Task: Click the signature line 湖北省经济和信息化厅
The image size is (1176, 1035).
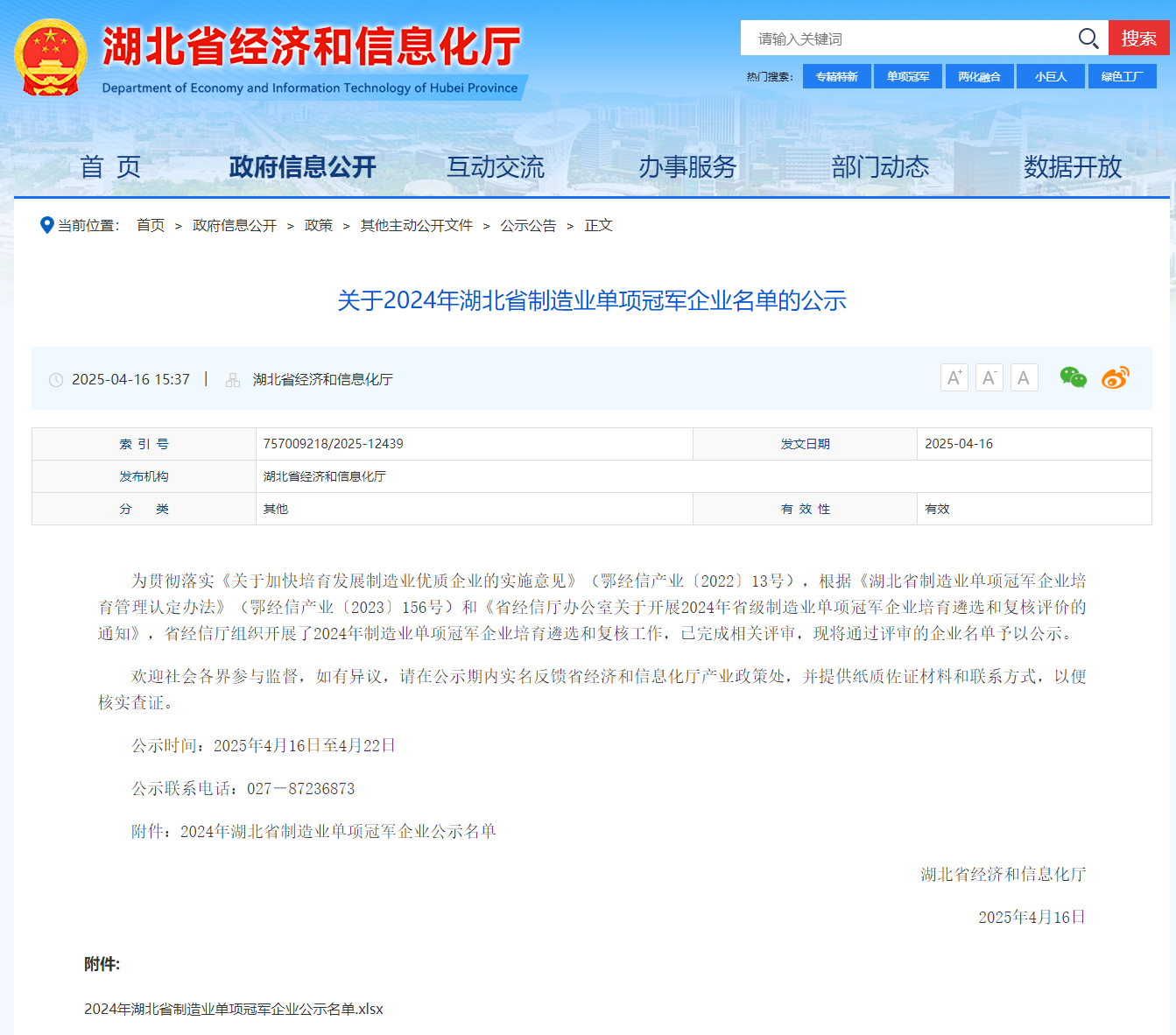Action: point(1003,874)
